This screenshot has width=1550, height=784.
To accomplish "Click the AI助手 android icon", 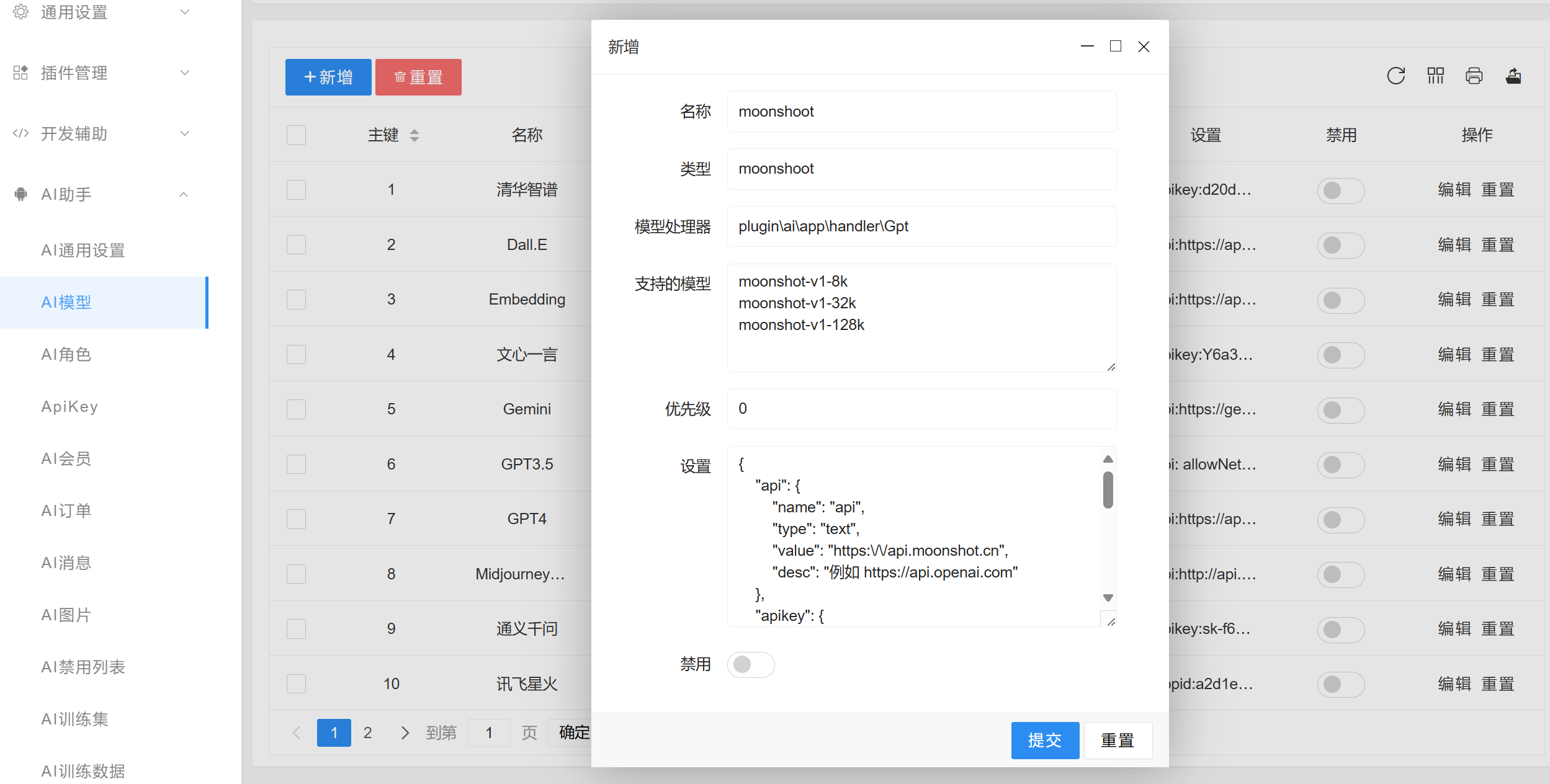I will tap(20, 194).
